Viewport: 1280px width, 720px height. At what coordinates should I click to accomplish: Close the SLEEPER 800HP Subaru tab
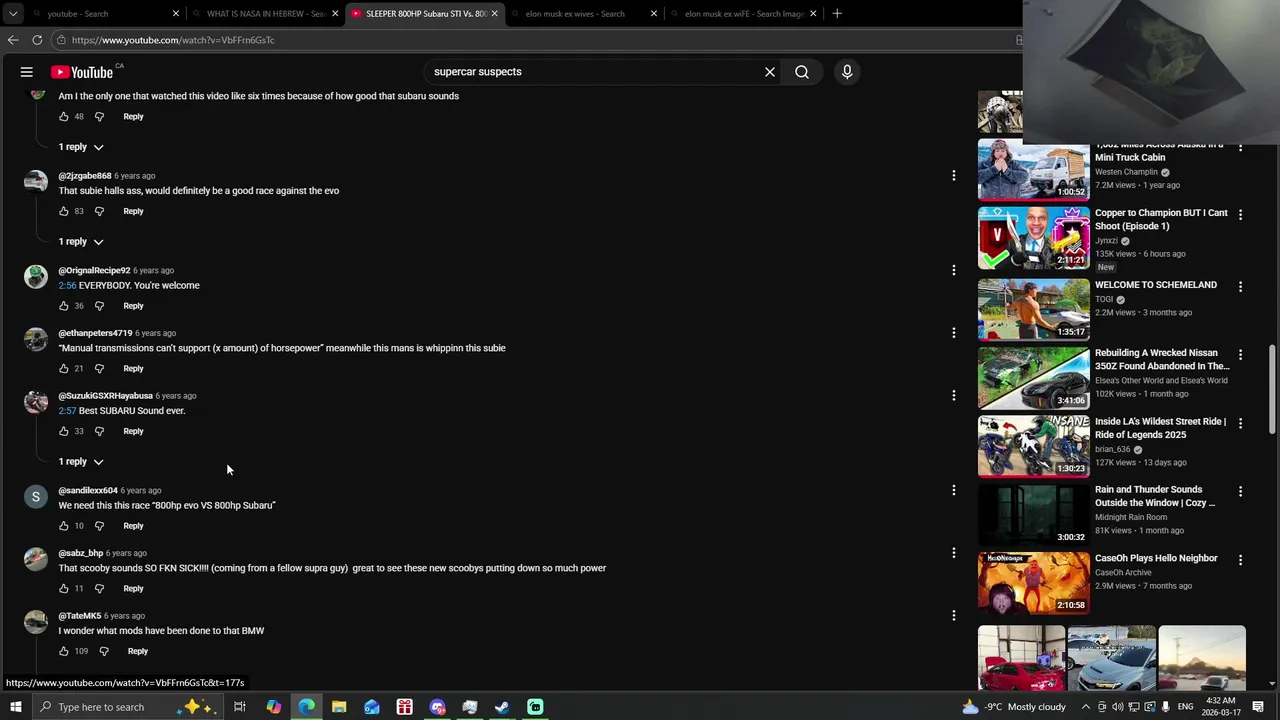click(x=494, y=14)
